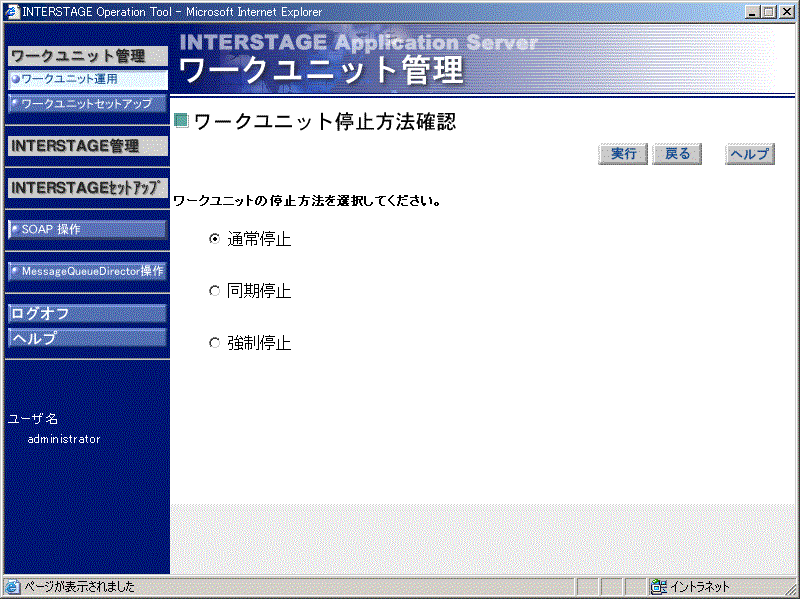This screenshot has width=800, height=599.
Task: Click Internet Explorer icon in title bar
Action: [12, 11]
